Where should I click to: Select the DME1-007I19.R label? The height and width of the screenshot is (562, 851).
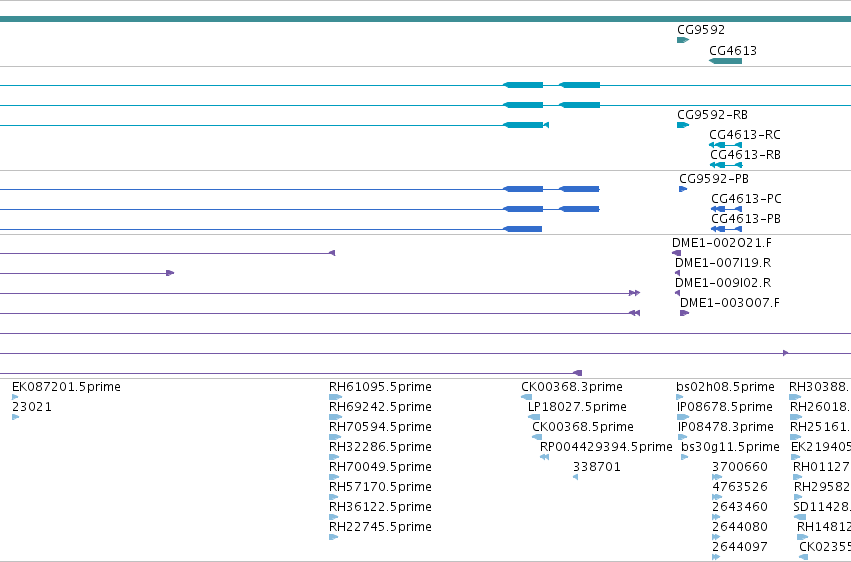click(x=723, y=263)
